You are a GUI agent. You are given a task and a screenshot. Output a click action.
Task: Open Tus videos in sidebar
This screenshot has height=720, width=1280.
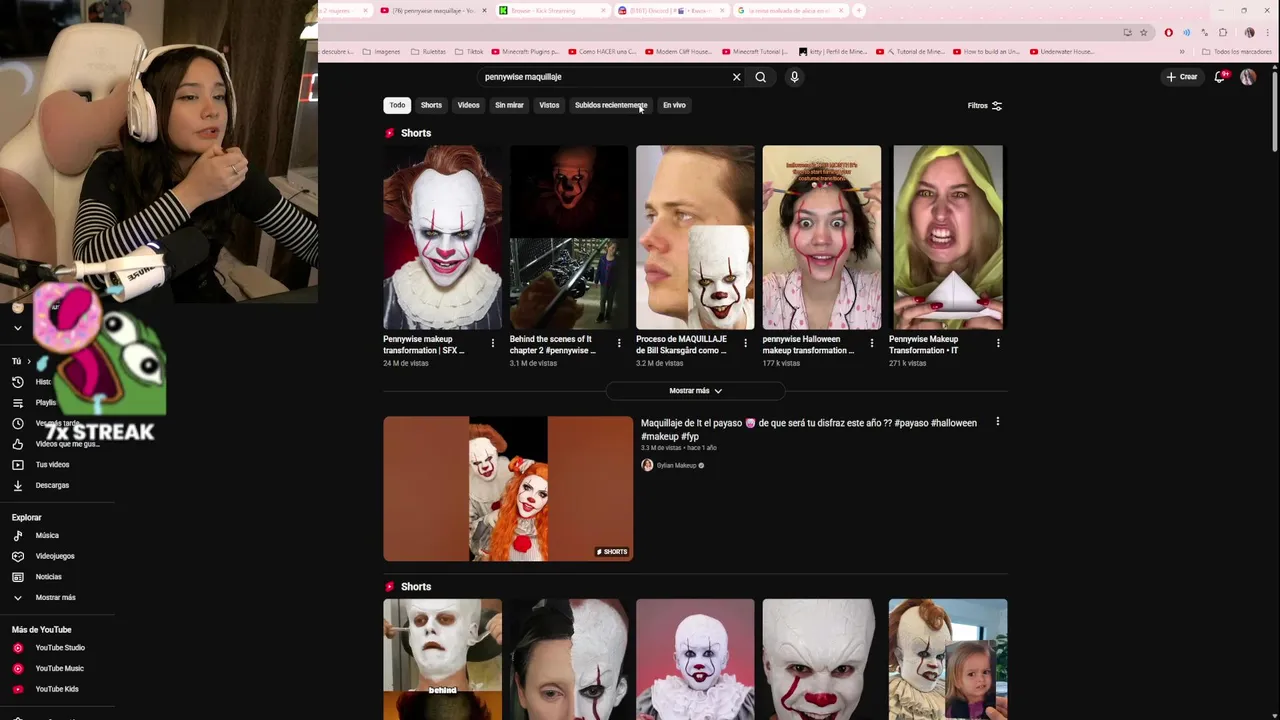click(52, 464)
